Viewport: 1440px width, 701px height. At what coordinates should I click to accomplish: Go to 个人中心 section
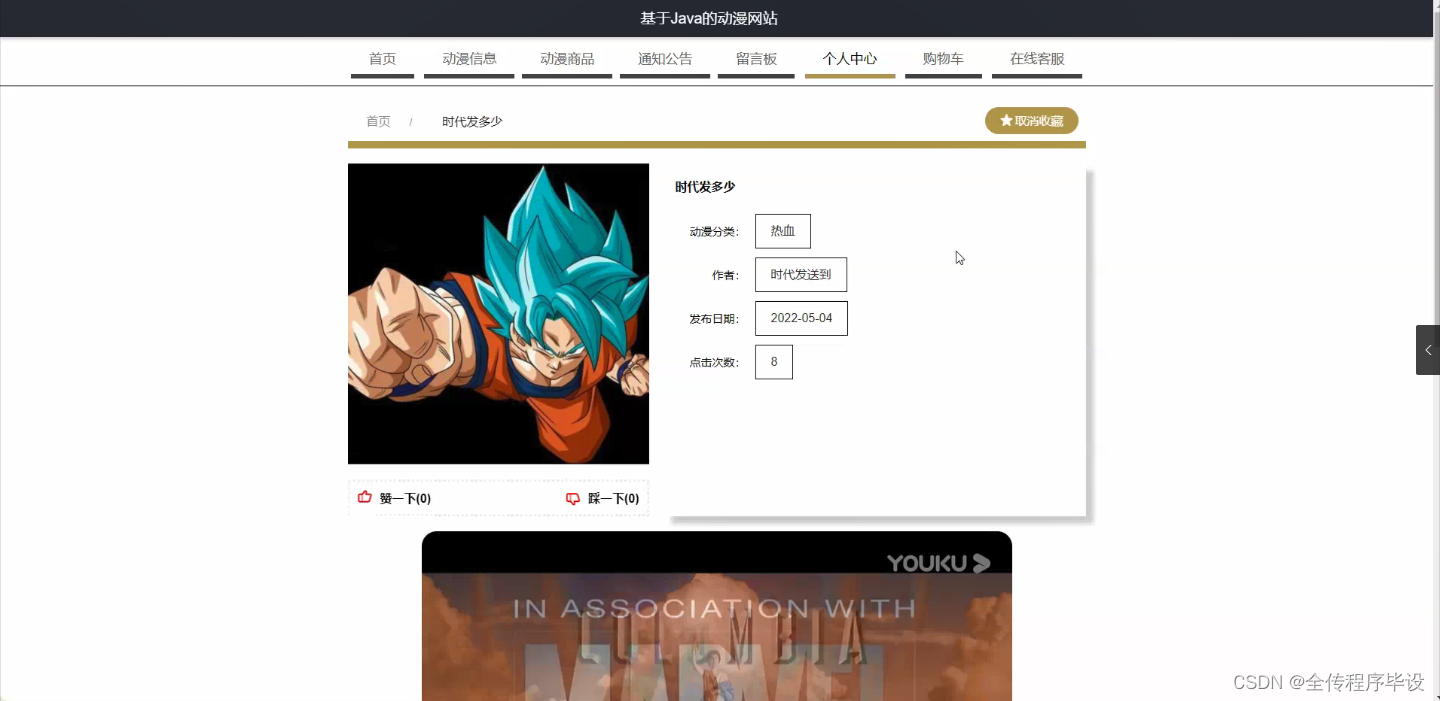849,58
